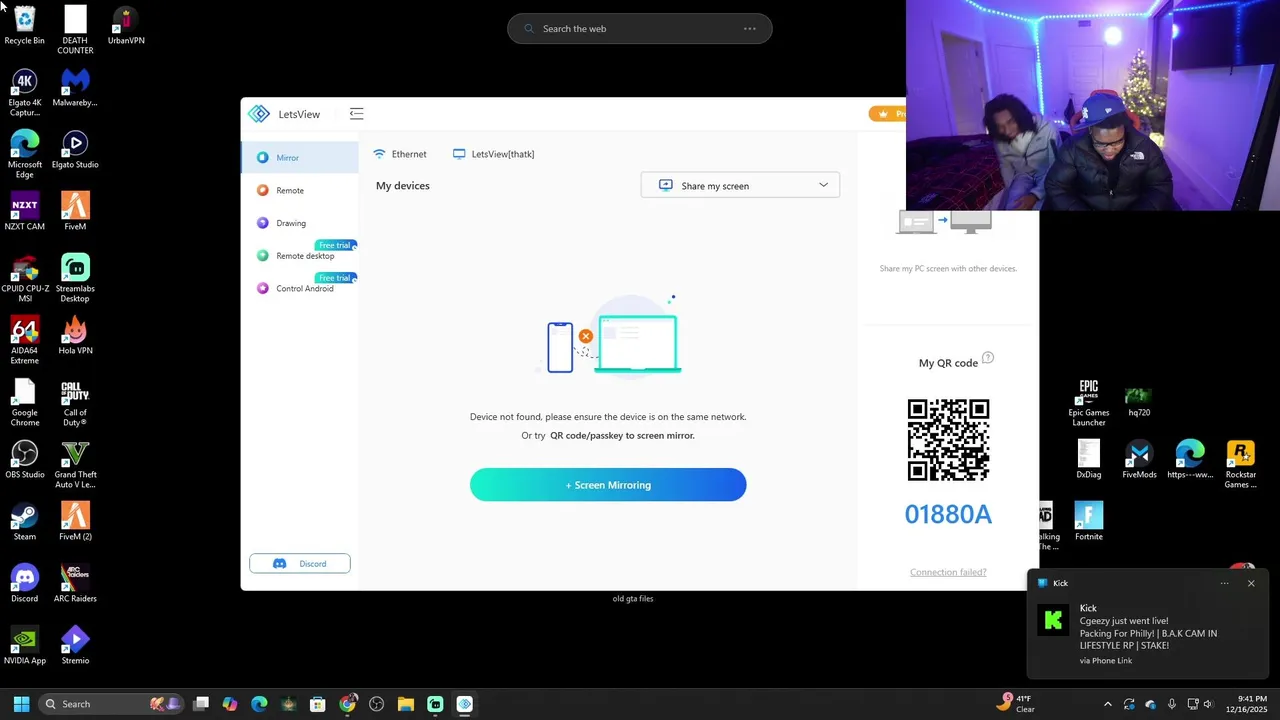The image size is (1280, 720).
Task: Click the LetsView logo icon
Action: coord(259,114)
